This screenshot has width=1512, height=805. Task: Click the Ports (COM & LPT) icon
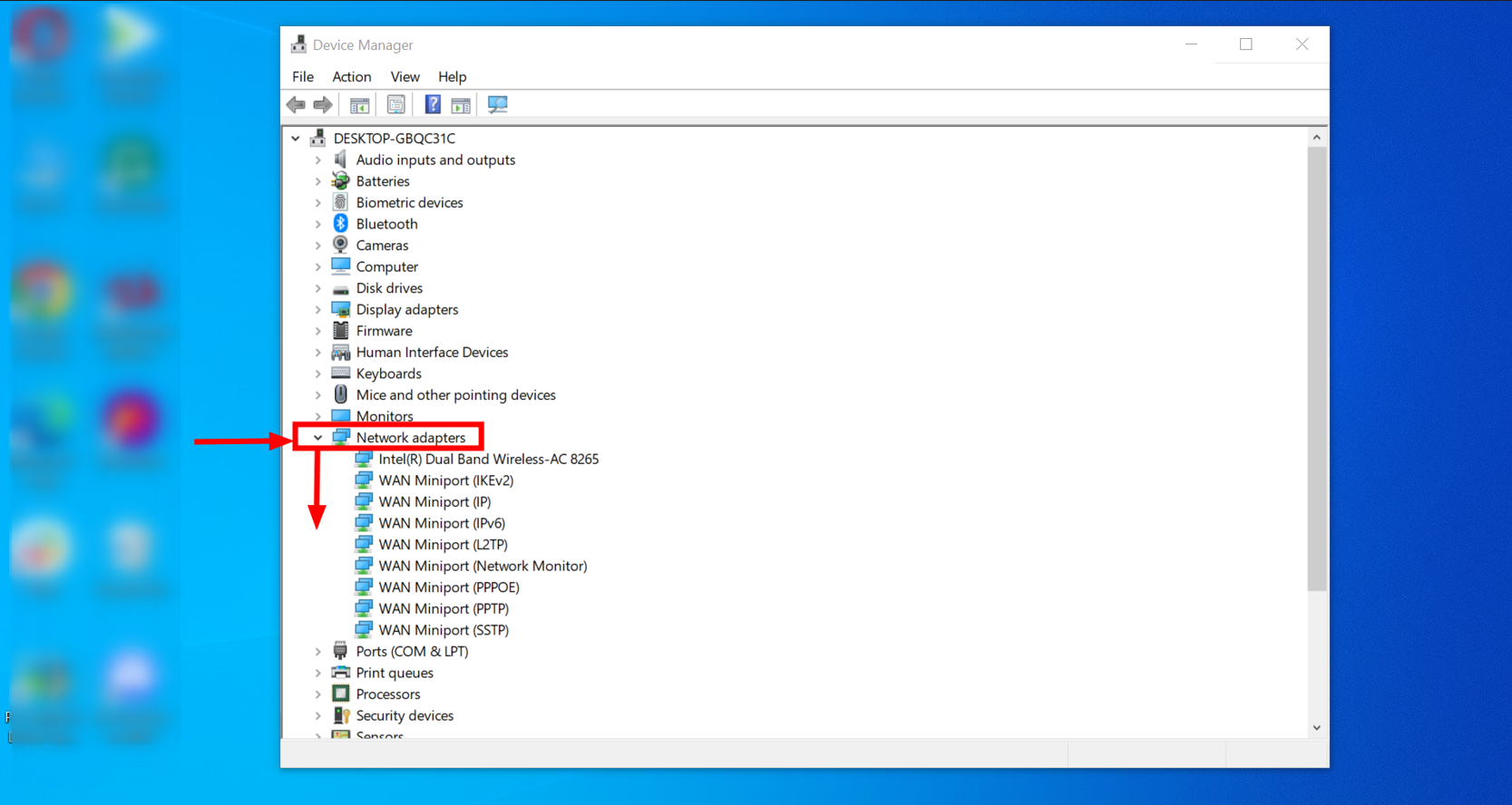341,651
